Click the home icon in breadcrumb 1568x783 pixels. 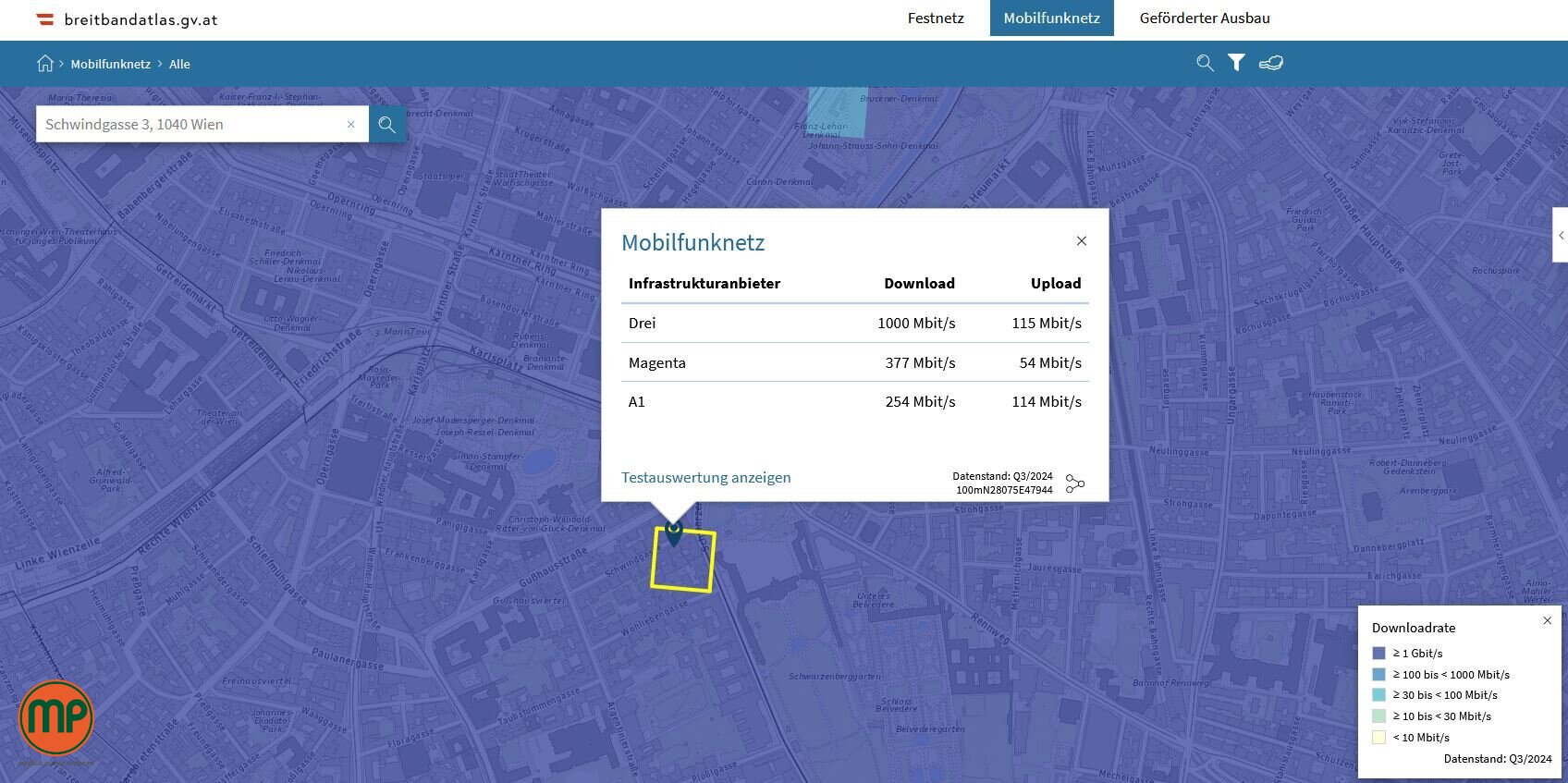coord(44,64)
